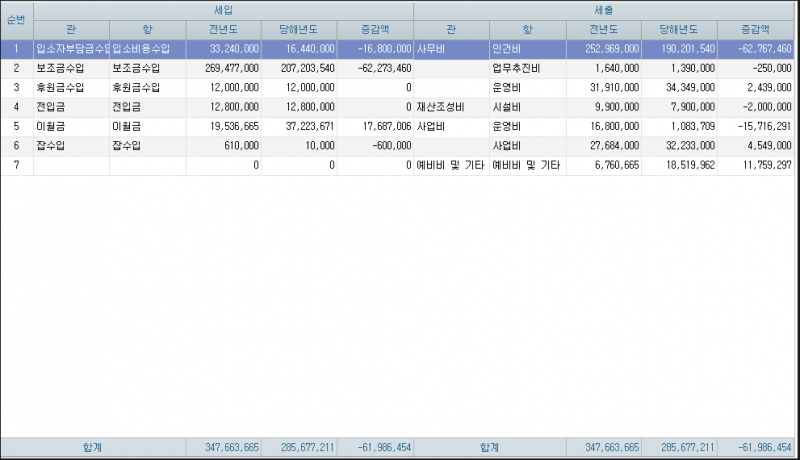Select the 입소자부담금수입 cell in row 1
The height and width of the screenshot is (460, 800).
pyautogui.click(x=71, y=49)
